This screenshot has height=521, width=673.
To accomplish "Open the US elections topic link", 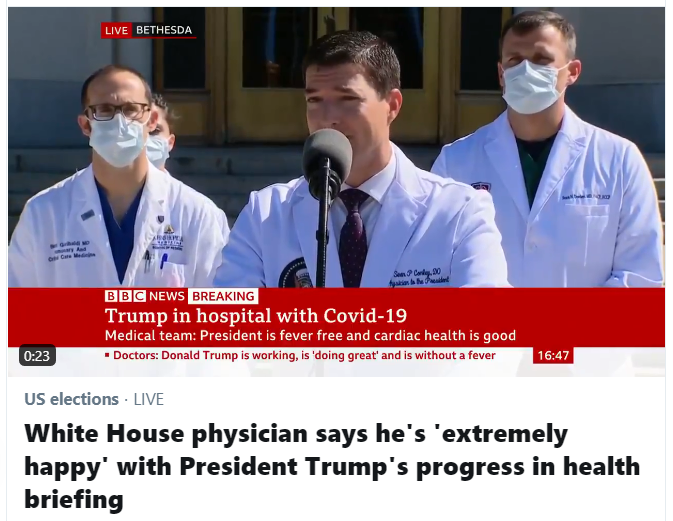I will (71, 399).
